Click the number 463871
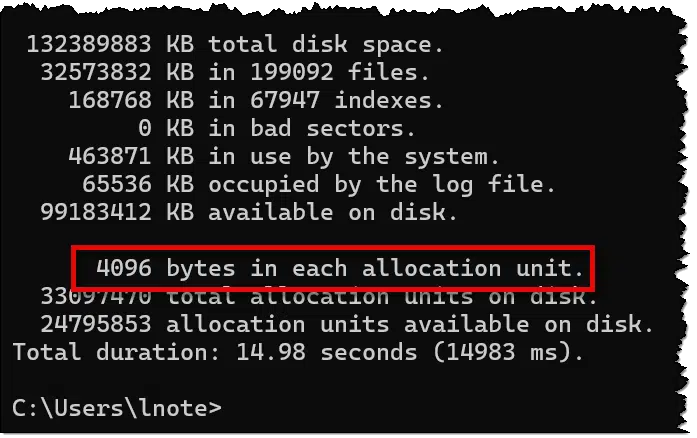The image size is (697, 438). (x=110, y=157)
